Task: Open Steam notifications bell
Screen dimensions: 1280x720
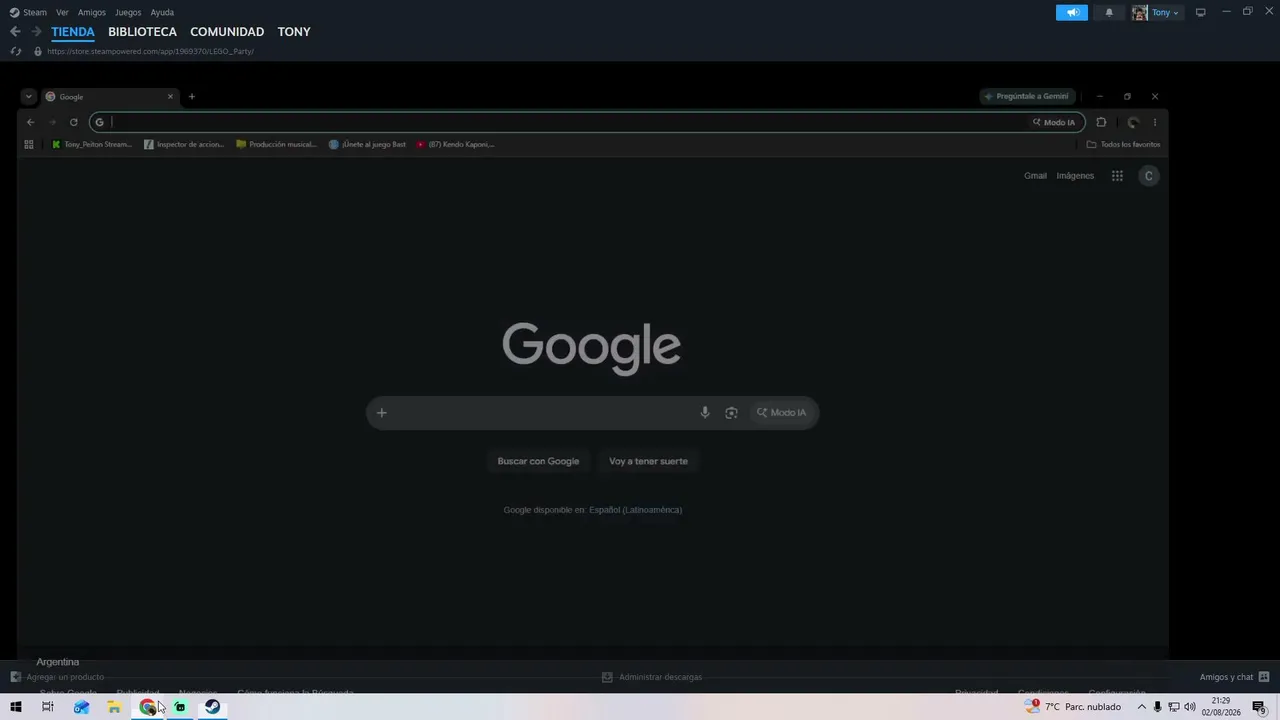Action: (1109, 12)
